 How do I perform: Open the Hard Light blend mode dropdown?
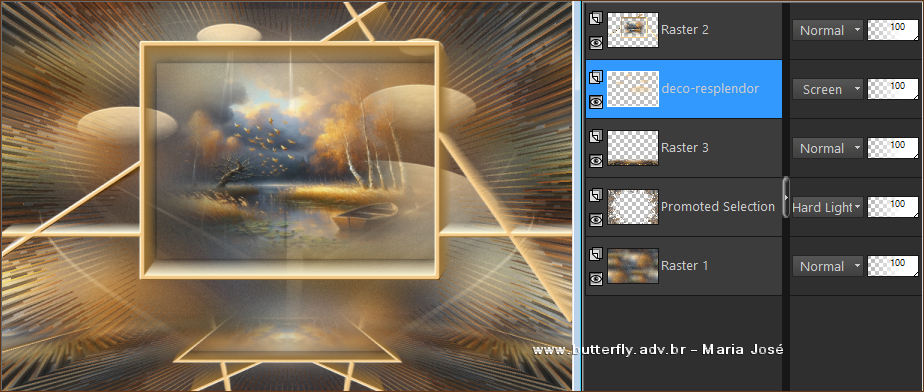pos(827,207)
